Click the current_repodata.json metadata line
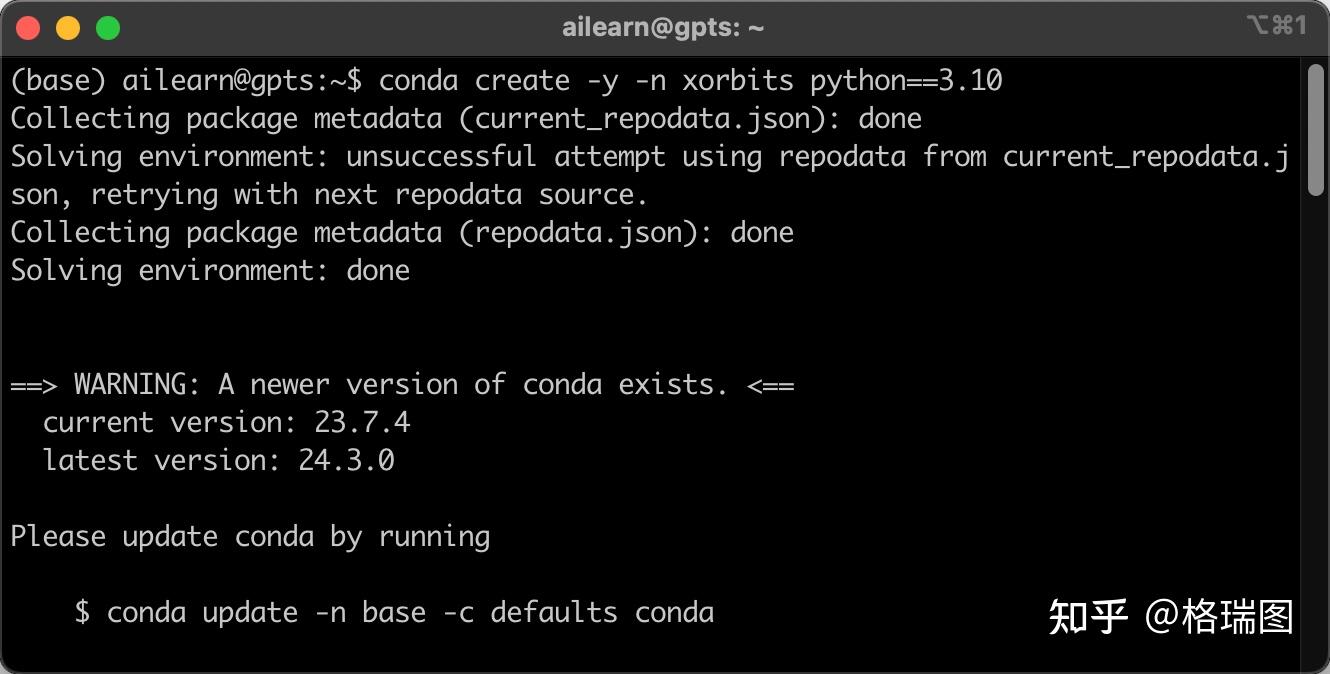1330x674 pixels. click(465, 119)
